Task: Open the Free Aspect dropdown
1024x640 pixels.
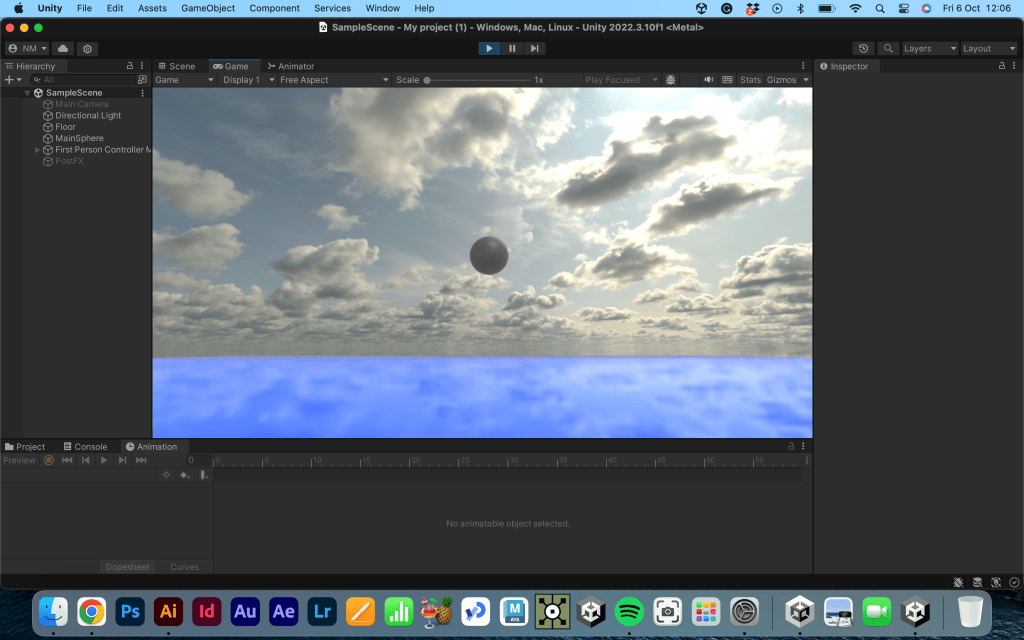Action: coord(331,80)
